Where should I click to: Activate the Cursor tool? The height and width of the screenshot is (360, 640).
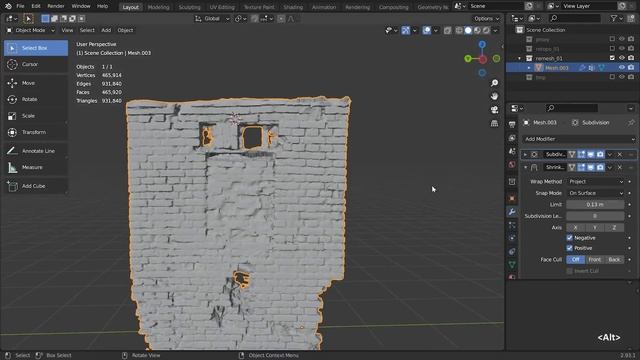[36, 64]
